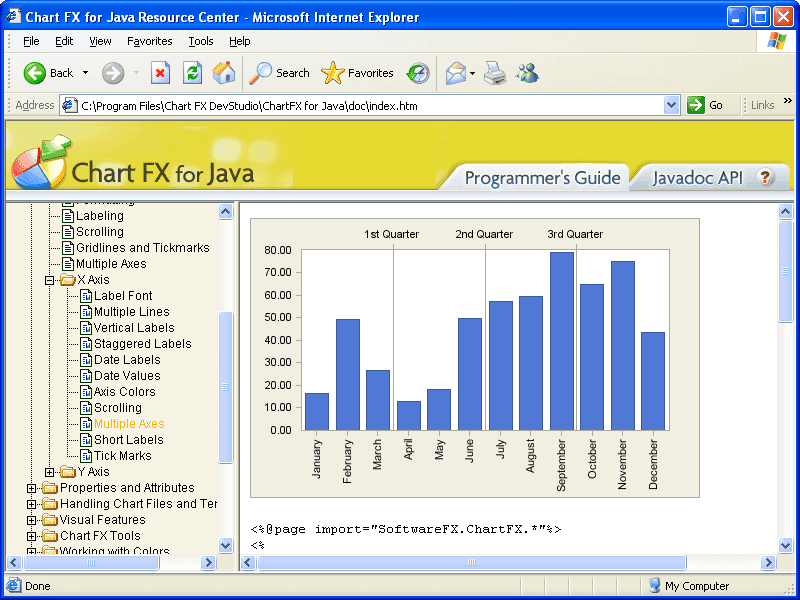
Task: Open the Tools menu
Action: click(x=201, y=41)
